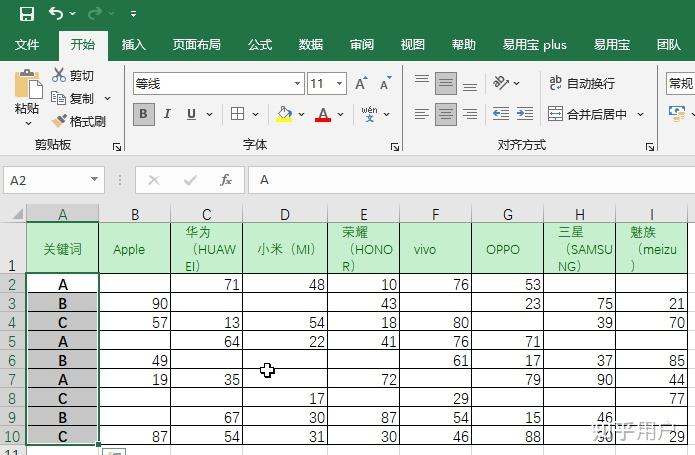Click the borders icon
Viewport: 695px width, 455px height.
[x=238, y=114]
